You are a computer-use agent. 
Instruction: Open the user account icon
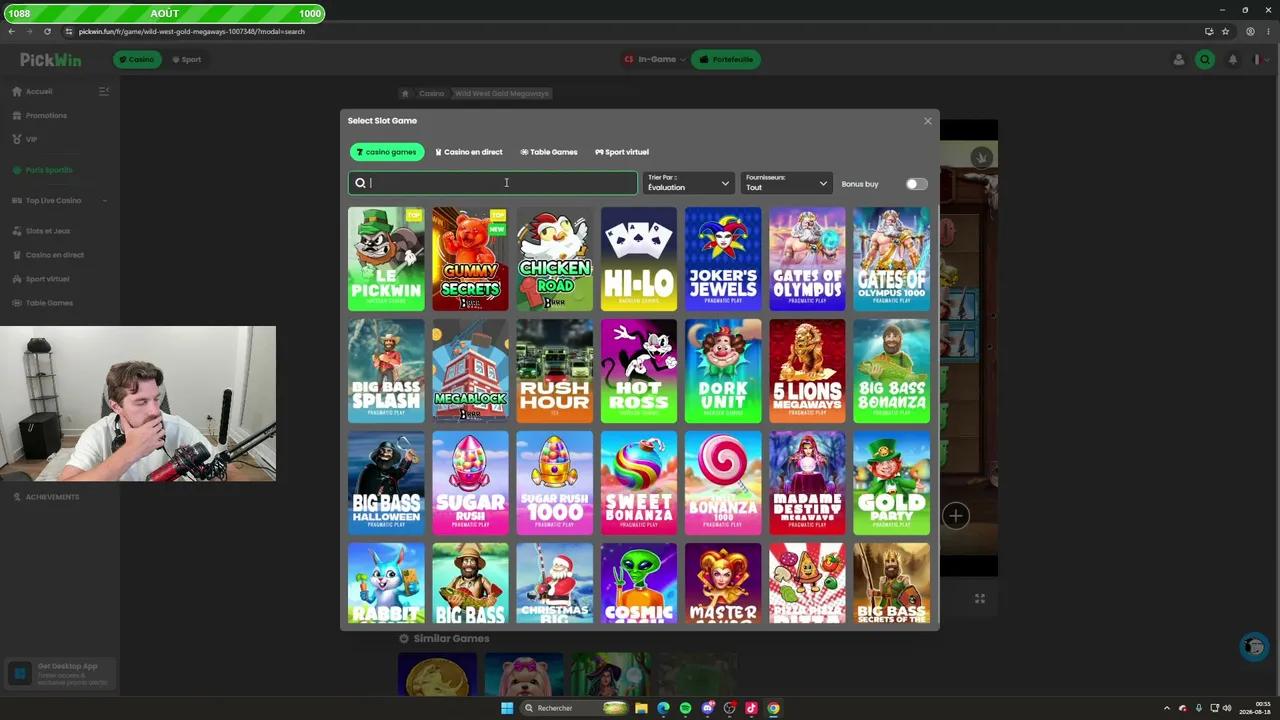(1179, 60)
